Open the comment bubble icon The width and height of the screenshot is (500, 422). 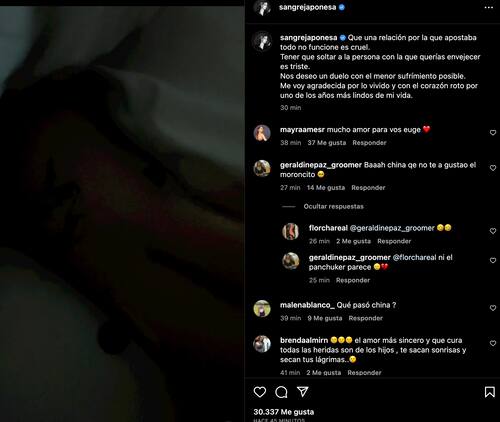tap(281, 392)
